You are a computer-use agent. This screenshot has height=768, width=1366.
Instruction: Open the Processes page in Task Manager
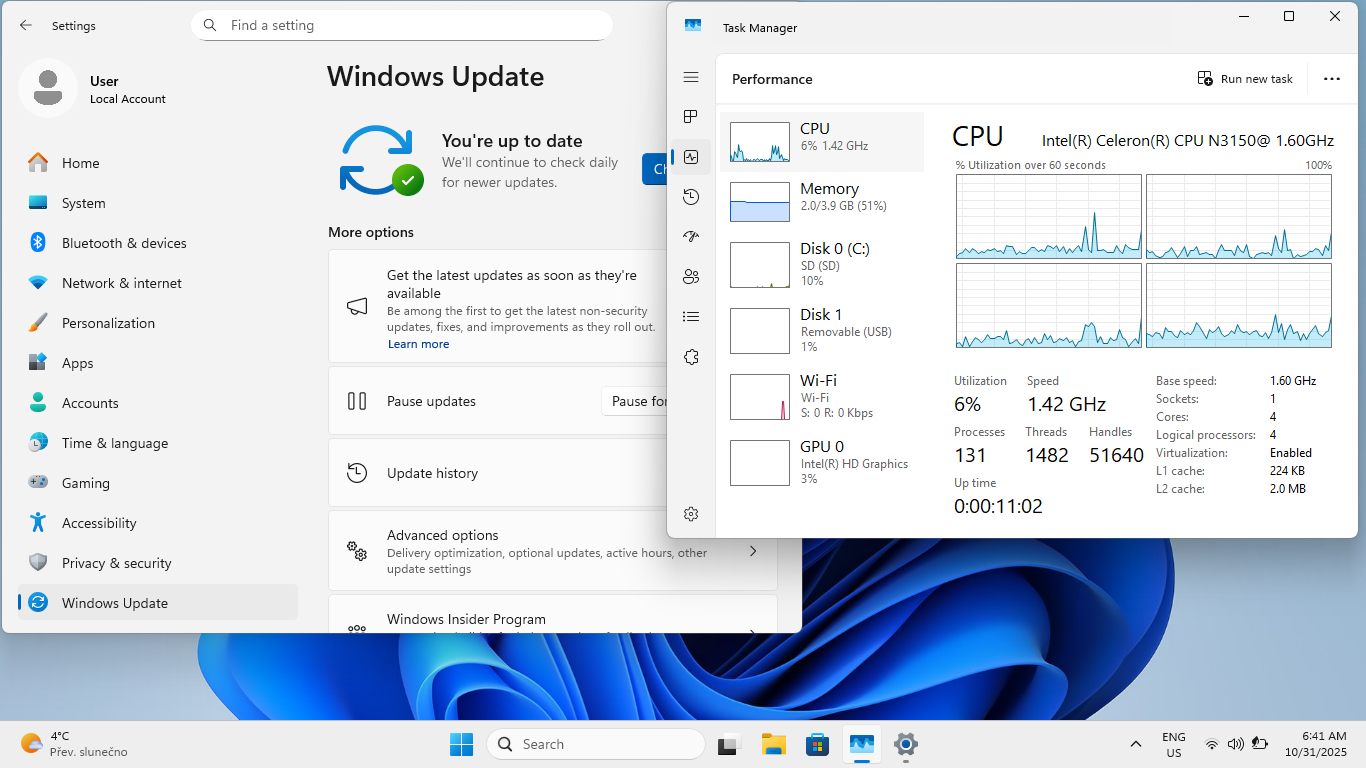(691, 117)
